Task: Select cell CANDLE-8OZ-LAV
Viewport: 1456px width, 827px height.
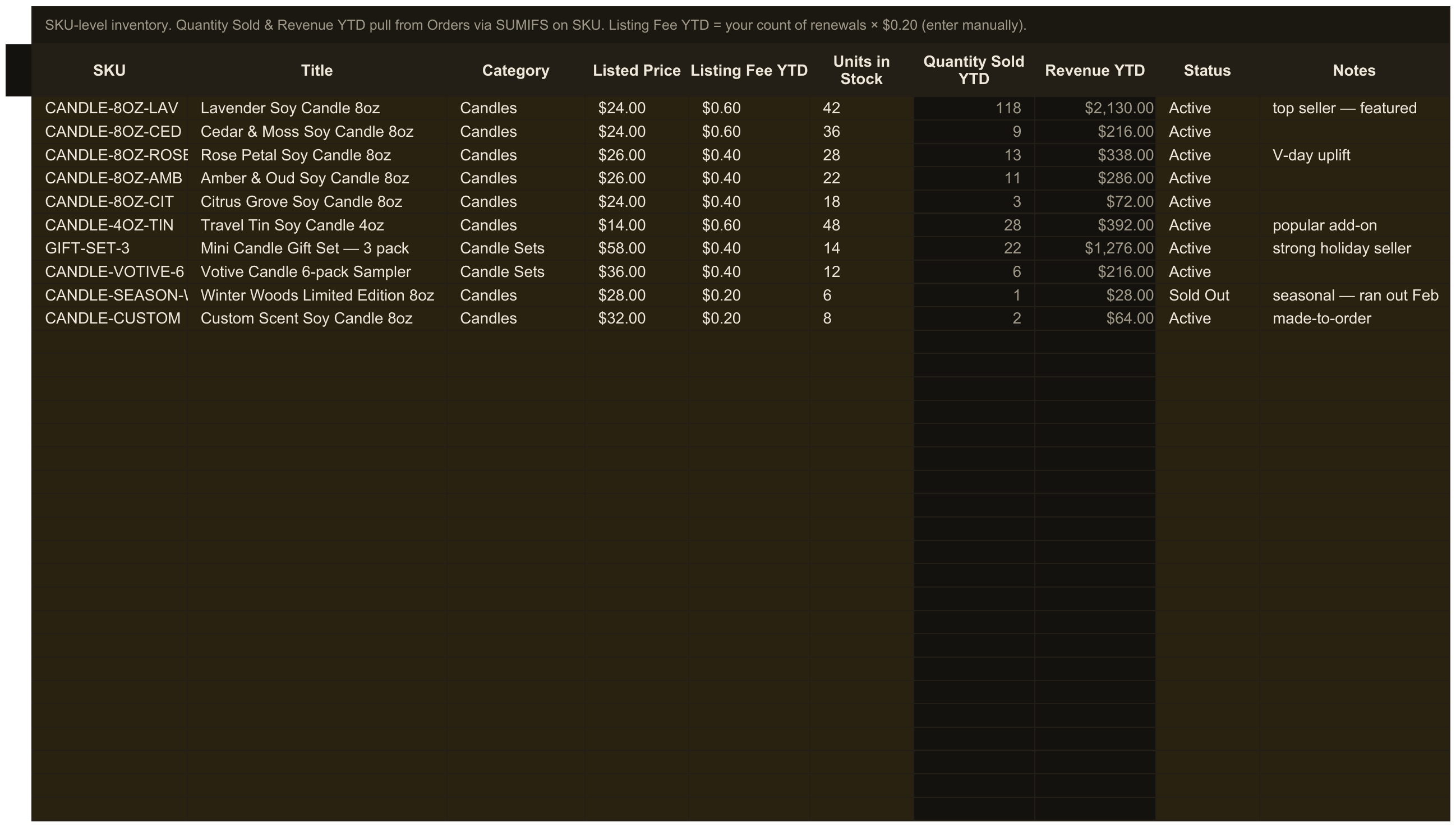Action: click(109, 108)
